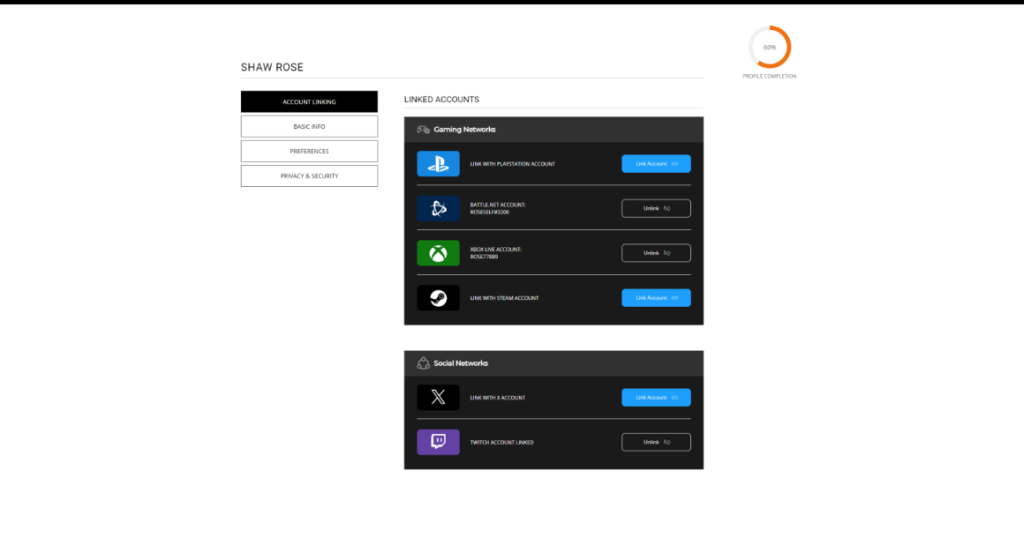The width and height of the screenshot is (1024, 538).
Task: Link the X account
Action: [656, 397]
